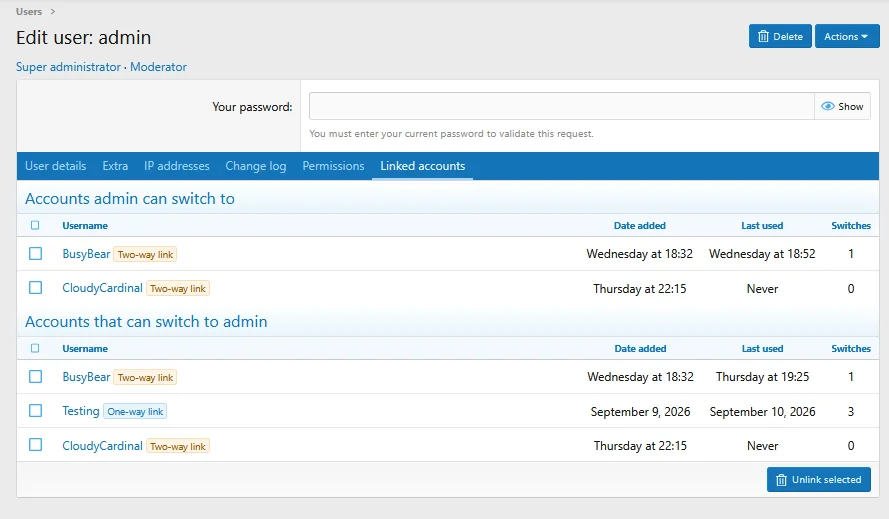889x519 pixels.
Task: Click trash icon on Unlink selected button
Action: tap(781, 480)
